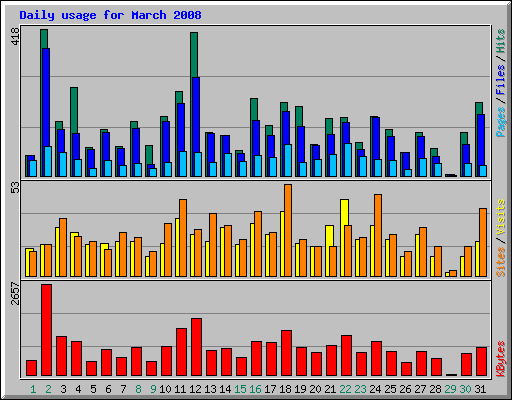Image resolution: width=512 pixels, height=400 pixels.
Task: Select day 23 on the x-axis
Action: (360, 389)
